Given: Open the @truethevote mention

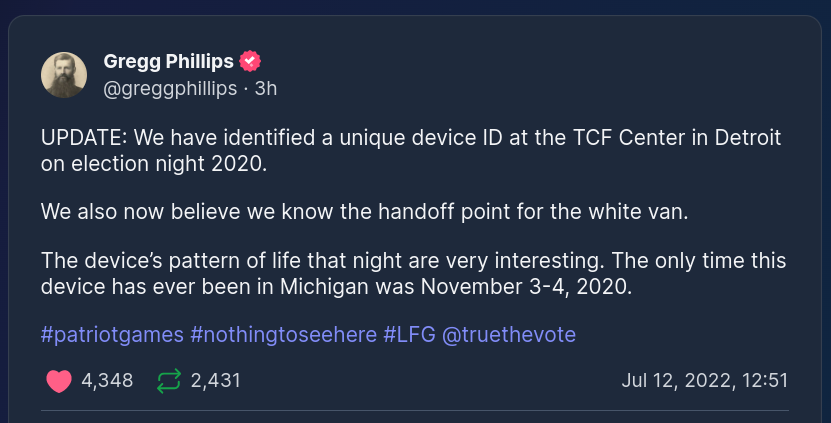Looking at the screenshot, I should (509, 335).
